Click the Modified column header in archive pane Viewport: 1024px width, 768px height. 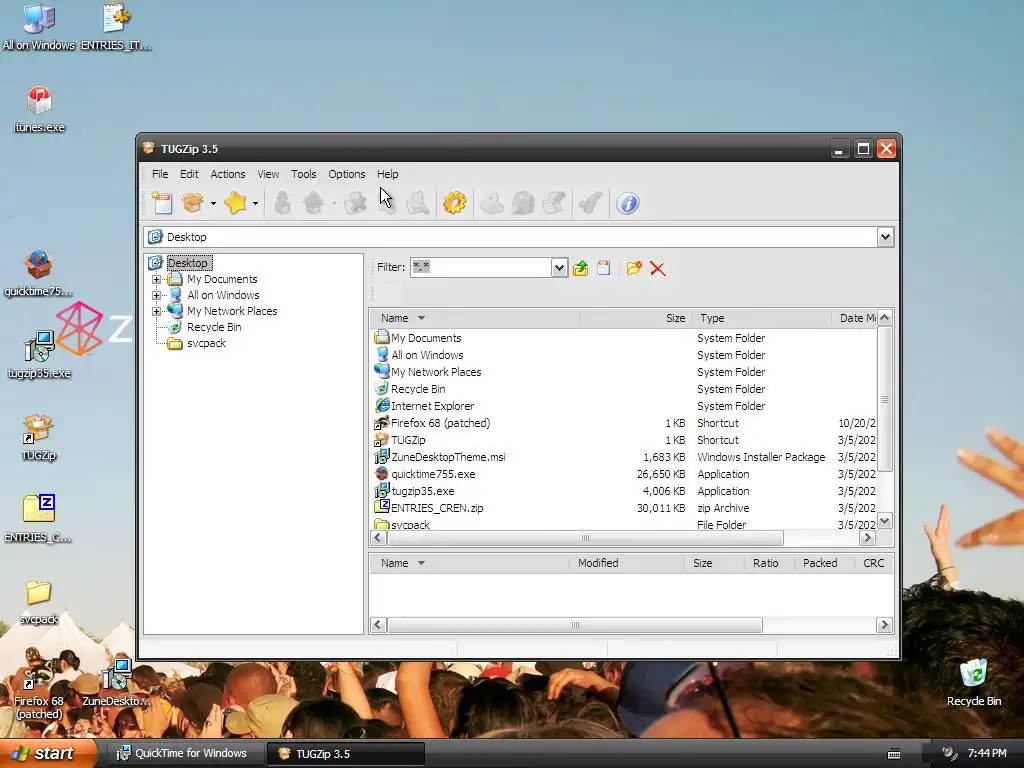[x=627, y=563]
